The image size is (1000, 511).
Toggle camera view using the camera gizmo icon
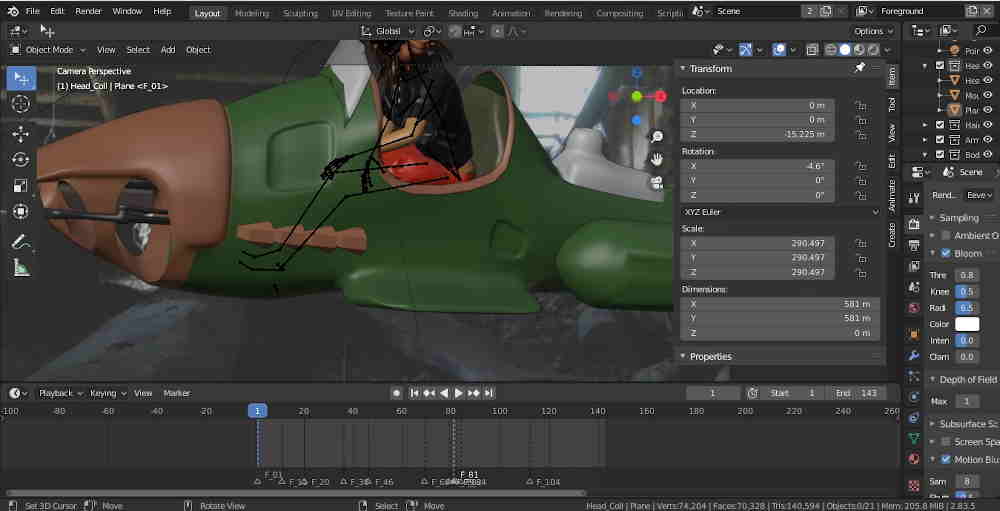657,182
